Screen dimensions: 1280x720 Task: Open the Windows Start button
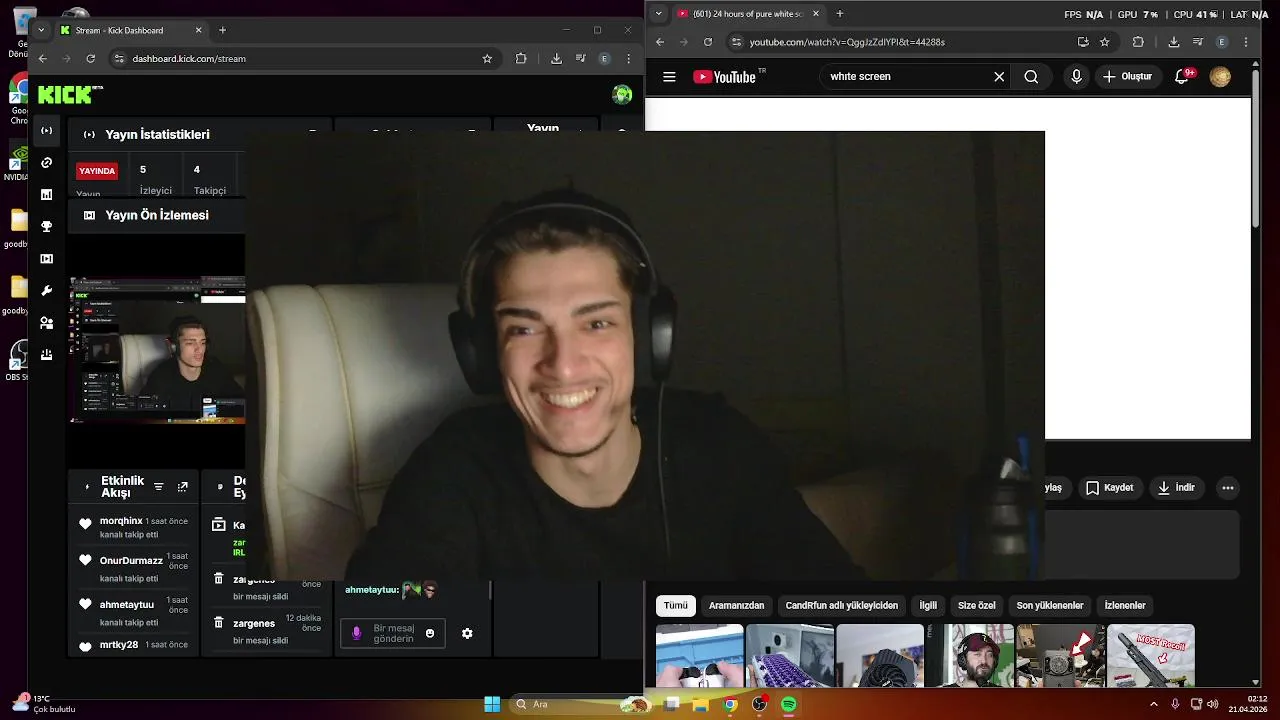[492, 704]
